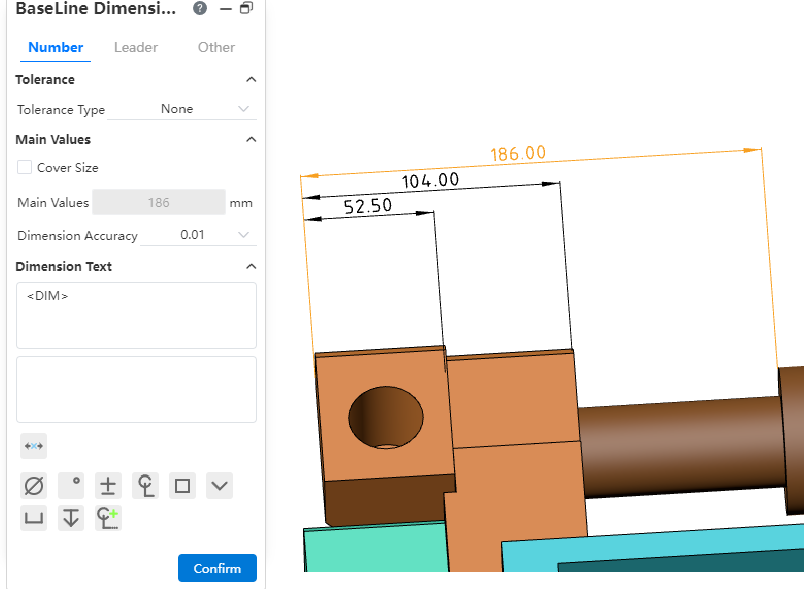Open the help question mark icon
This screenshot has width=804, height=593.
[200, 8]
